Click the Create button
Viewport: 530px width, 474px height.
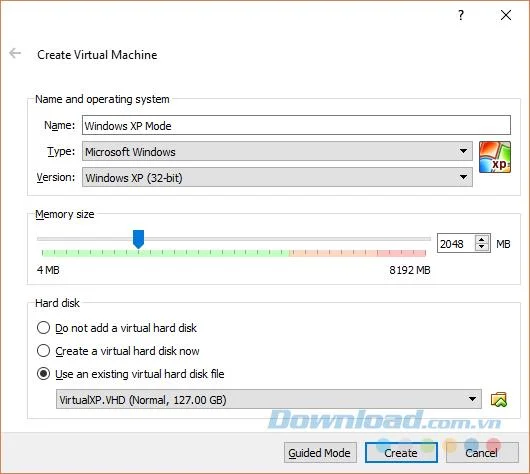point(401,453)
